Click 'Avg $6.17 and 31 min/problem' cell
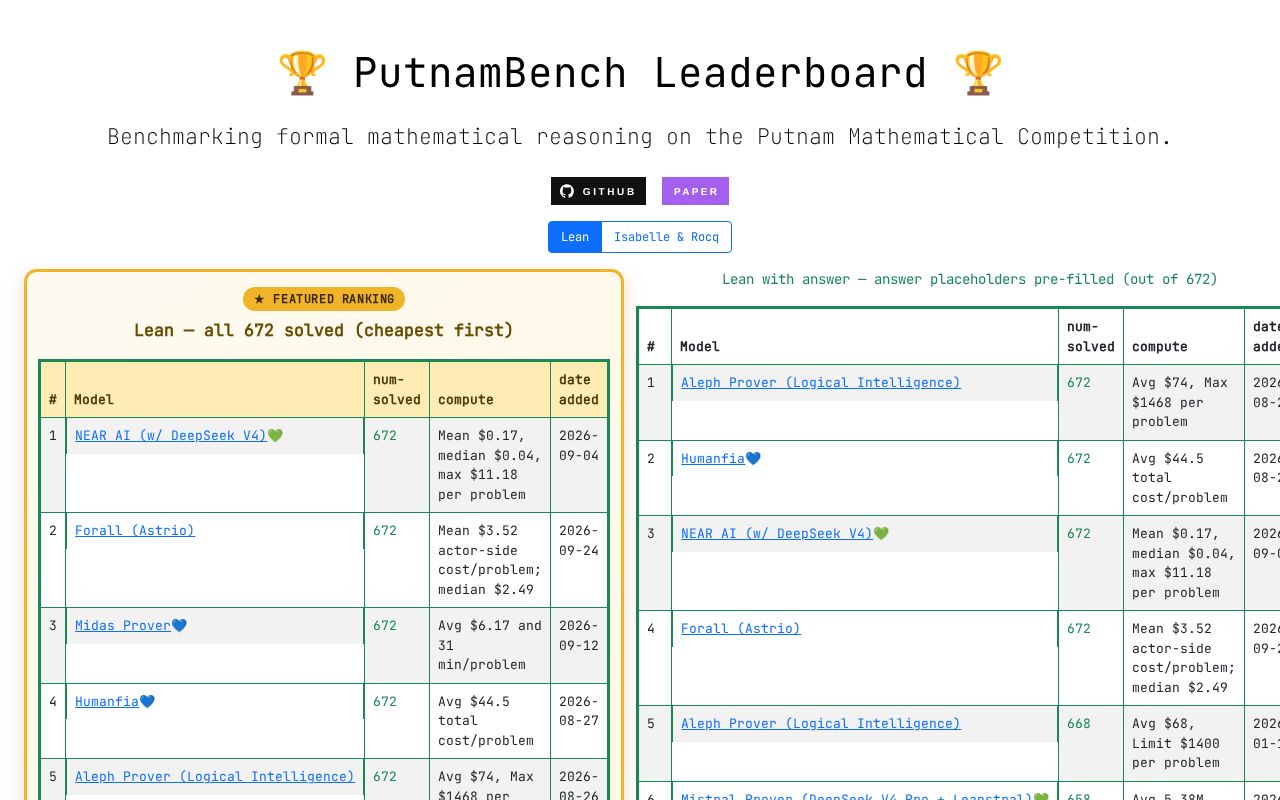The width and height of the screenshot is (1280, 800). click(x=490, y=645)
